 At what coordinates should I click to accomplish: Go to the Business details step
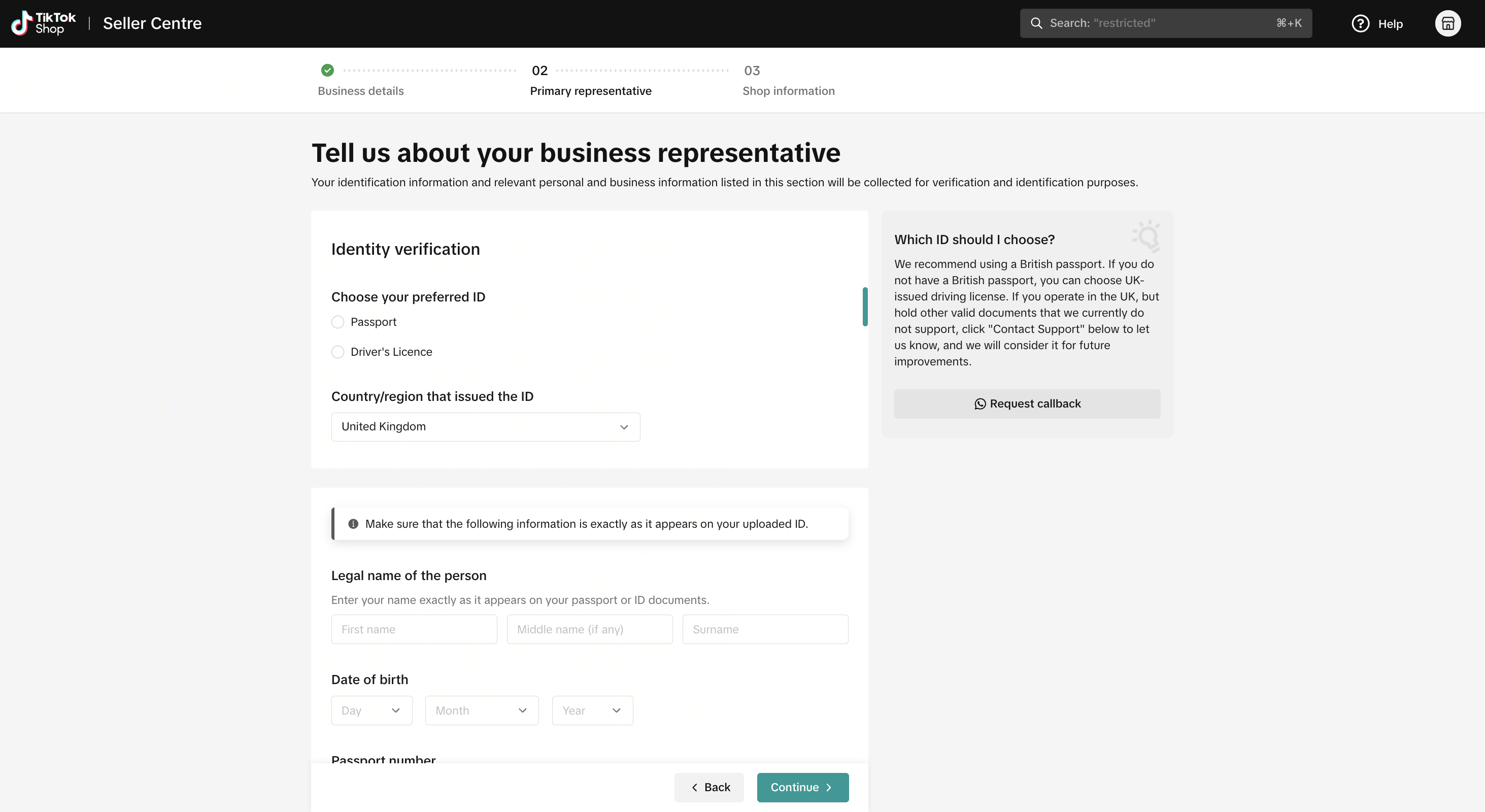pyautogui.click(x=361, y=91)
